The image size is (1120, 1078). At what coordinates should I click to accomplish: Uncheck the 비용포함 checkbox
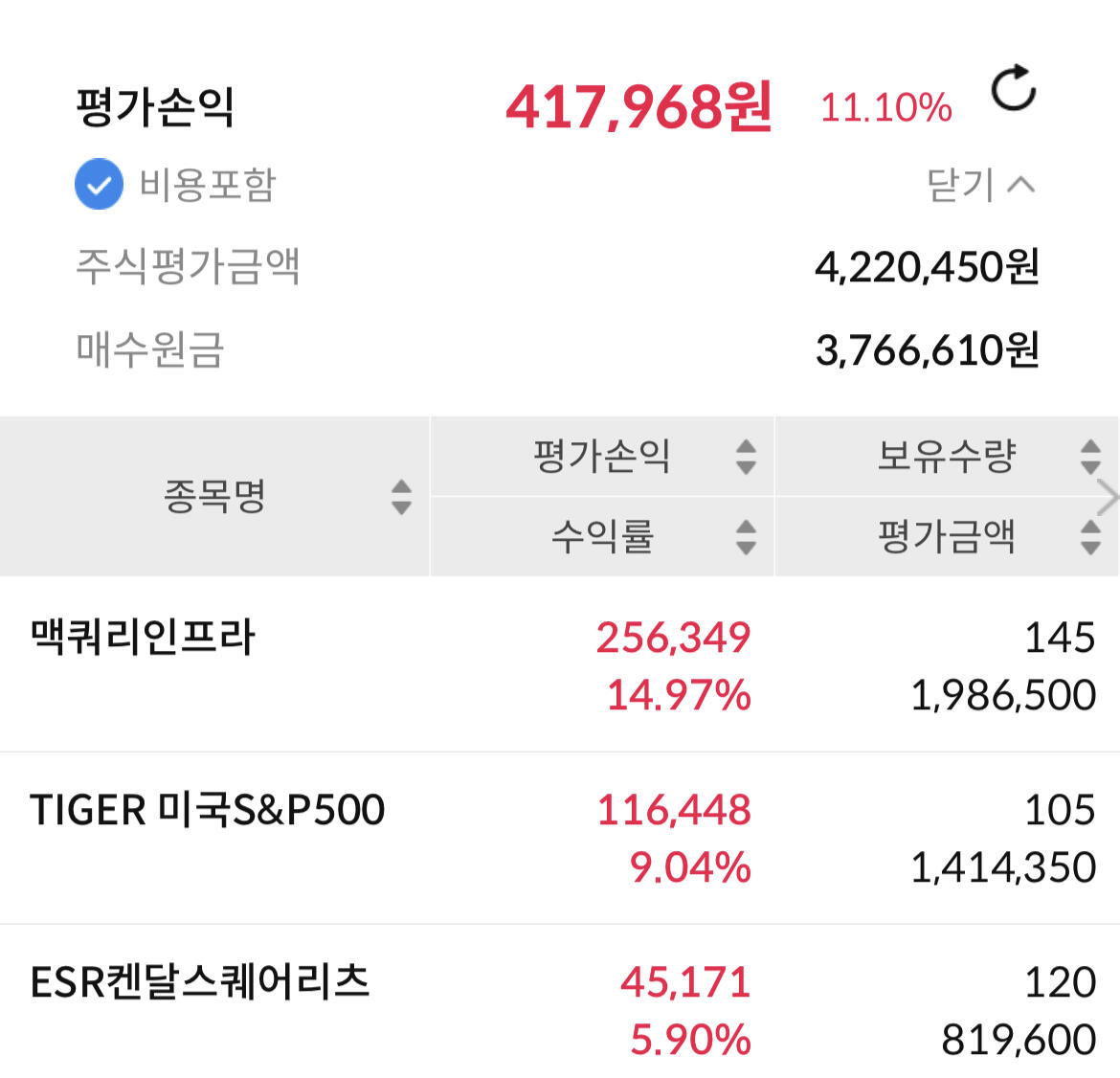pos(99,185)
